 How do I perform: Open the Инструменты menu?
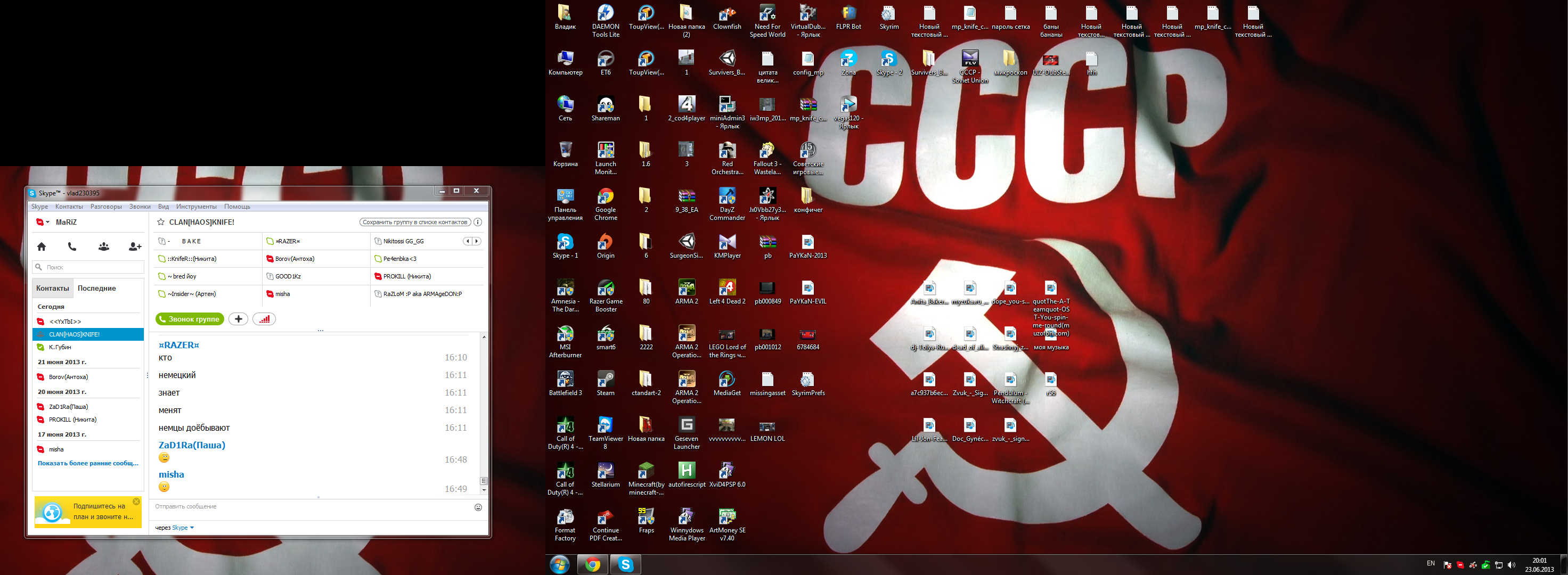pyautogui.click(x=196, y=207)
